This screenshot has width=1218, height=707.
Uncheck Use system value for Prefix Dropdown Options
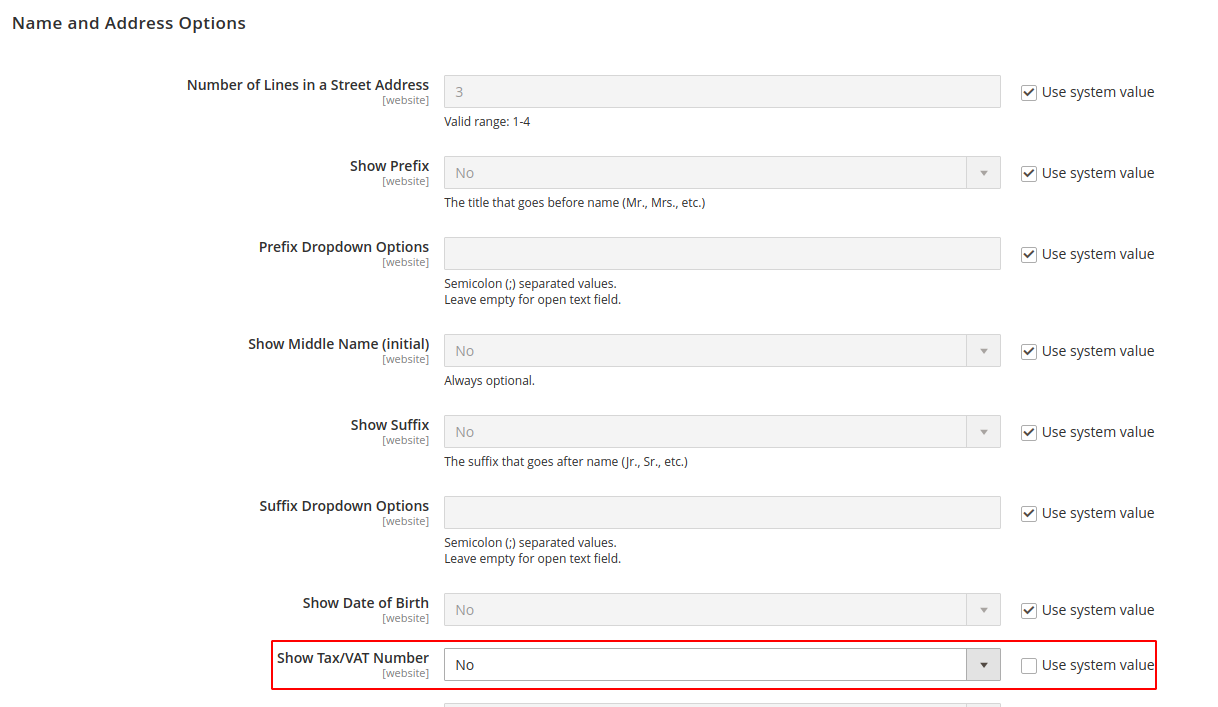point(1029,254)
